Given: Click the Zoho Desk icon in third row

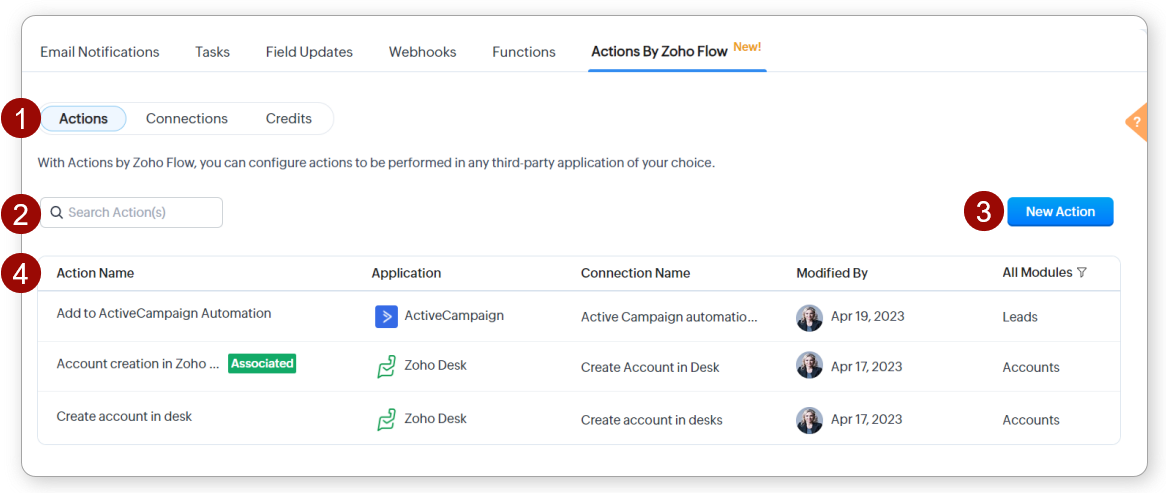Looking at the screenshot, I should click(x=386, y=420).
